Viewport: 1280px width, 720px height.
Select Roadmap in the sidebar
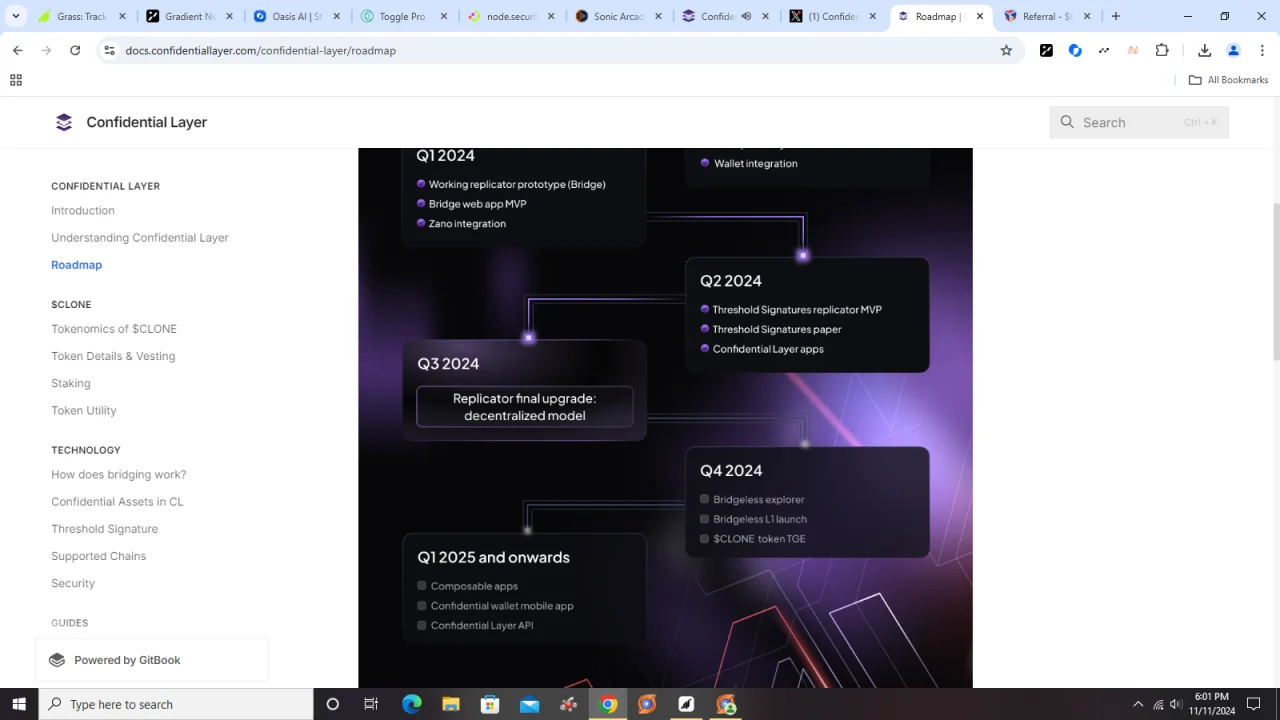77,265
